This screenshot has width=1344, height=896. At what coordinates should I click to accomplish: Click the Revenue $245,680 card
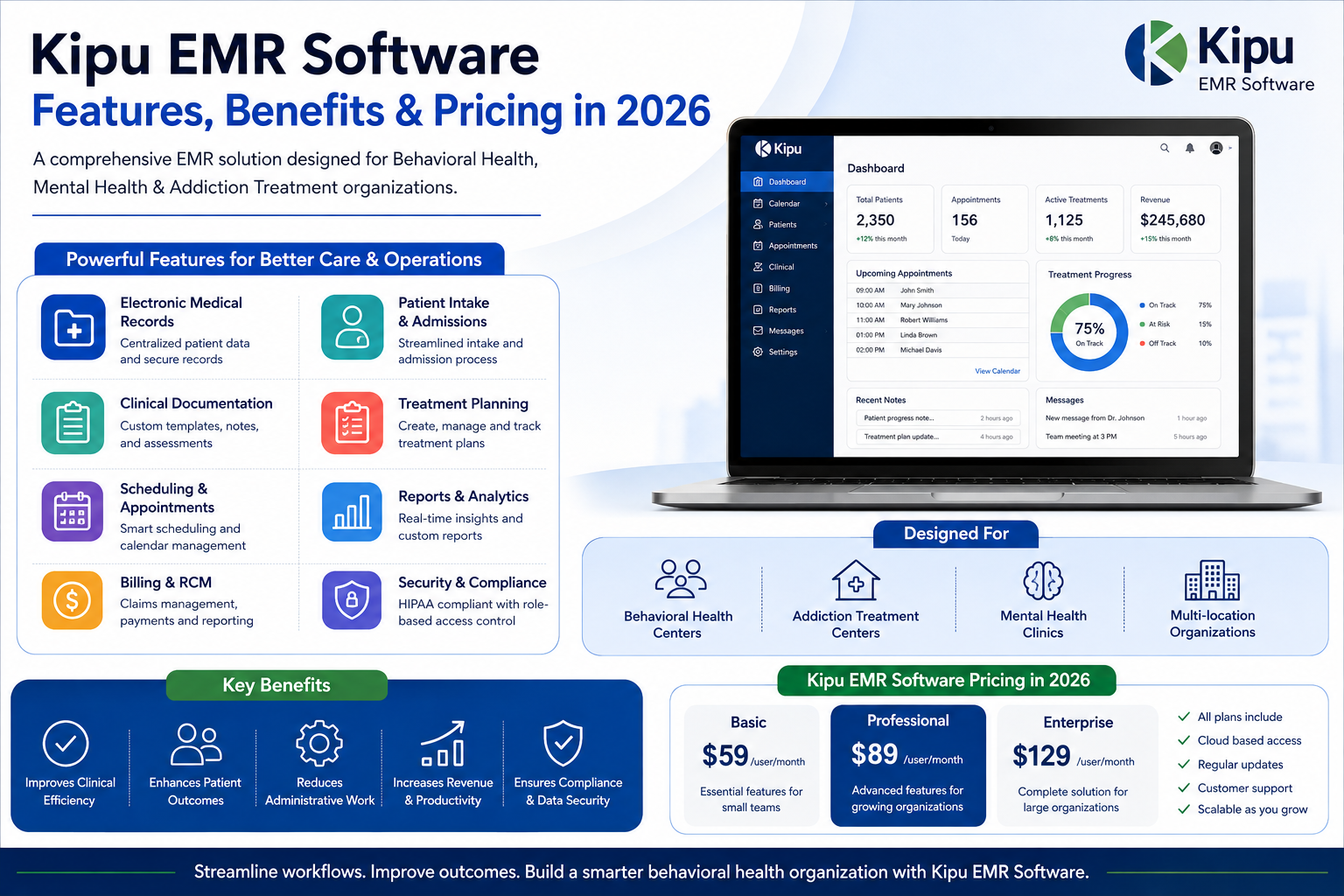[1175, 219]
